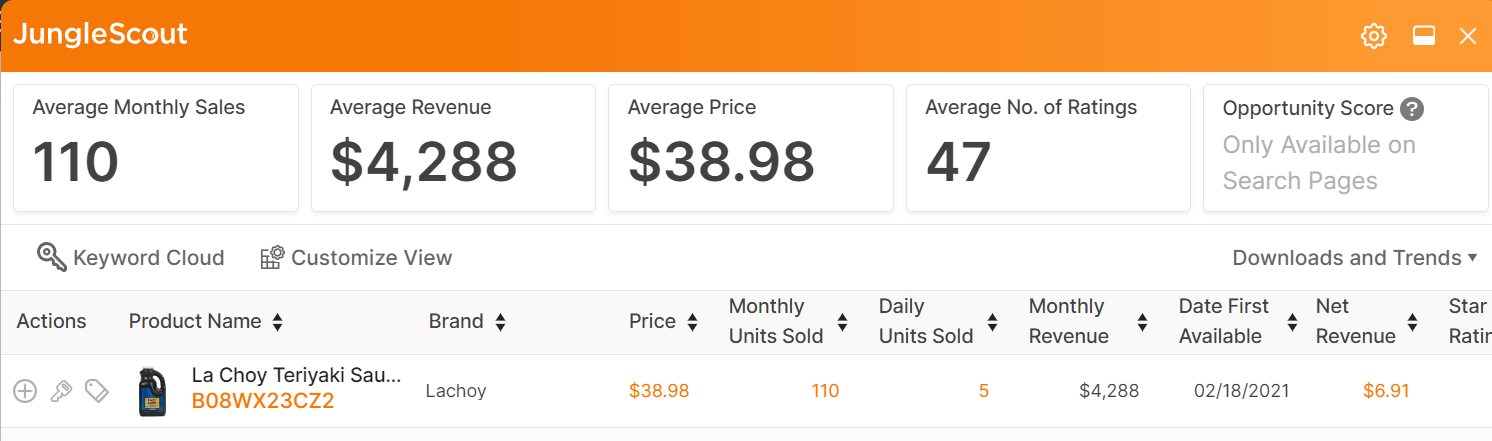Viewport: 1492px width, 441px height.
Task: Add La Choy product with plus icon
Action: click(x=25, y=391)
